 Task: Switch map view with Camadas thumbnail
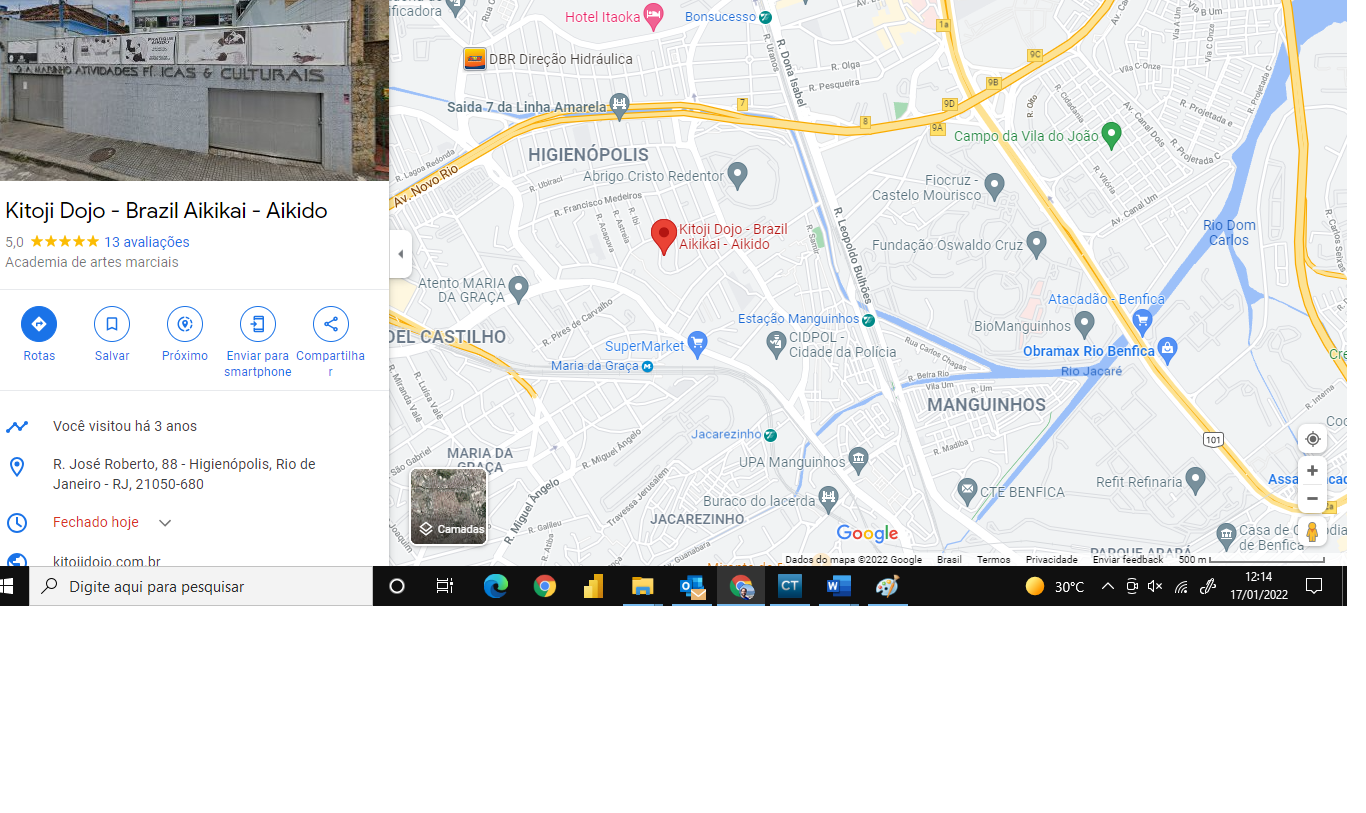point(449,506)
